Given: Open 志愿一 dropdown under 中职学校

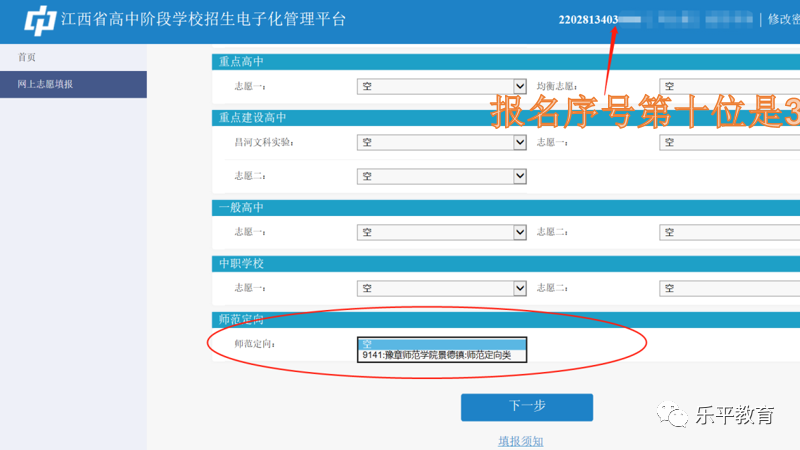Looking at the screenshot, I should 441,288.
